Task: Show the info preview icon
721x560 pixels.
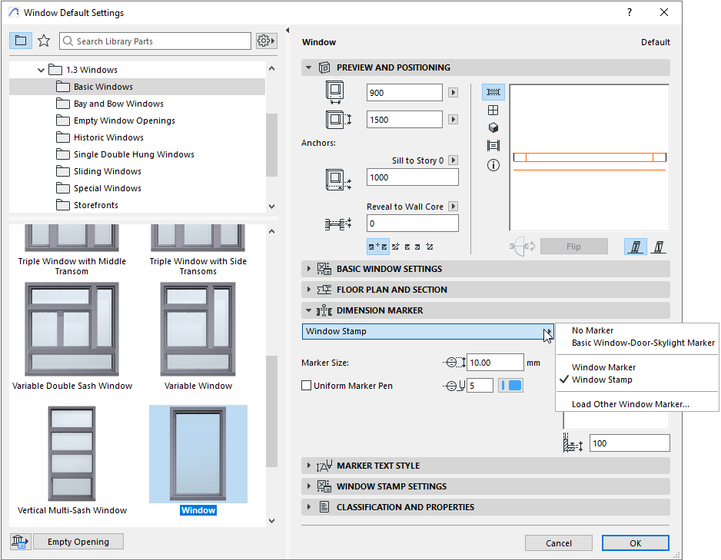Action: pyautogui.click(x=493, y=165)
